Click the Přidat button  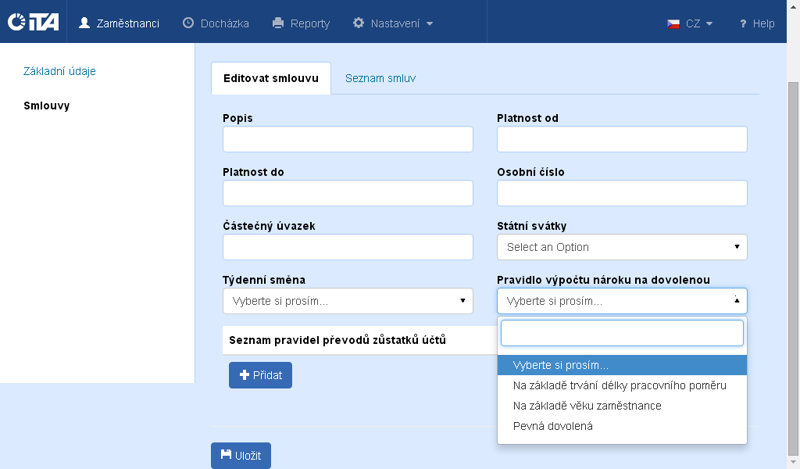coord(260,375)
